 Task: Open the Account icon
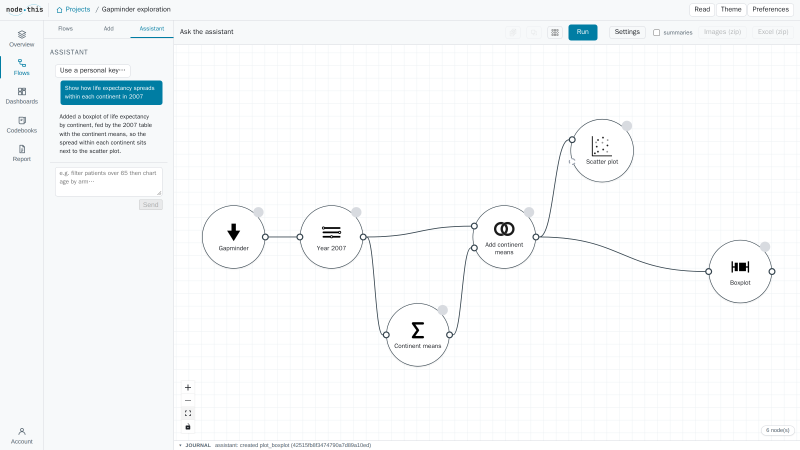click(x=21, y=436)
